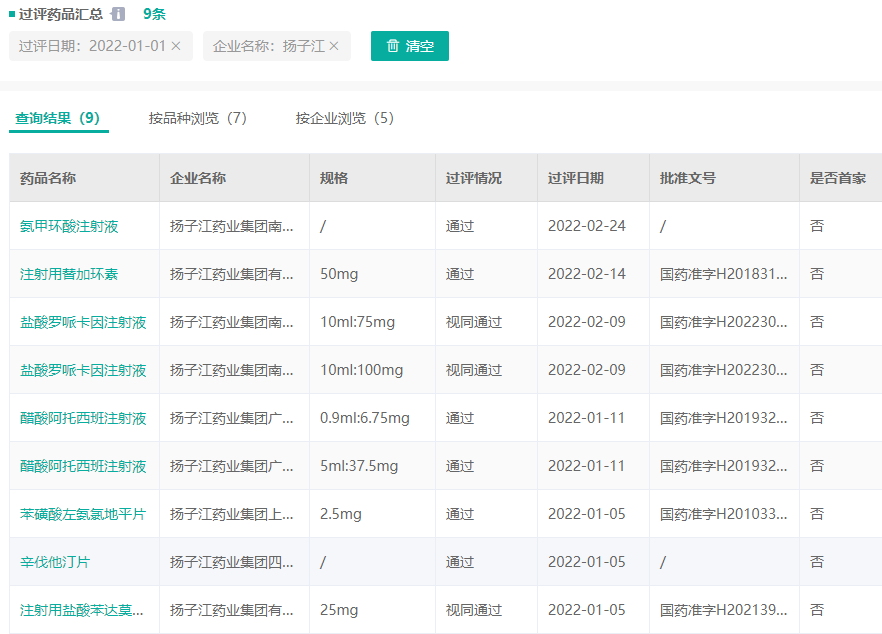Remove the 企业名称 扬子江 filter chip
The image size is (882, 634).
[x=334, y=46]
